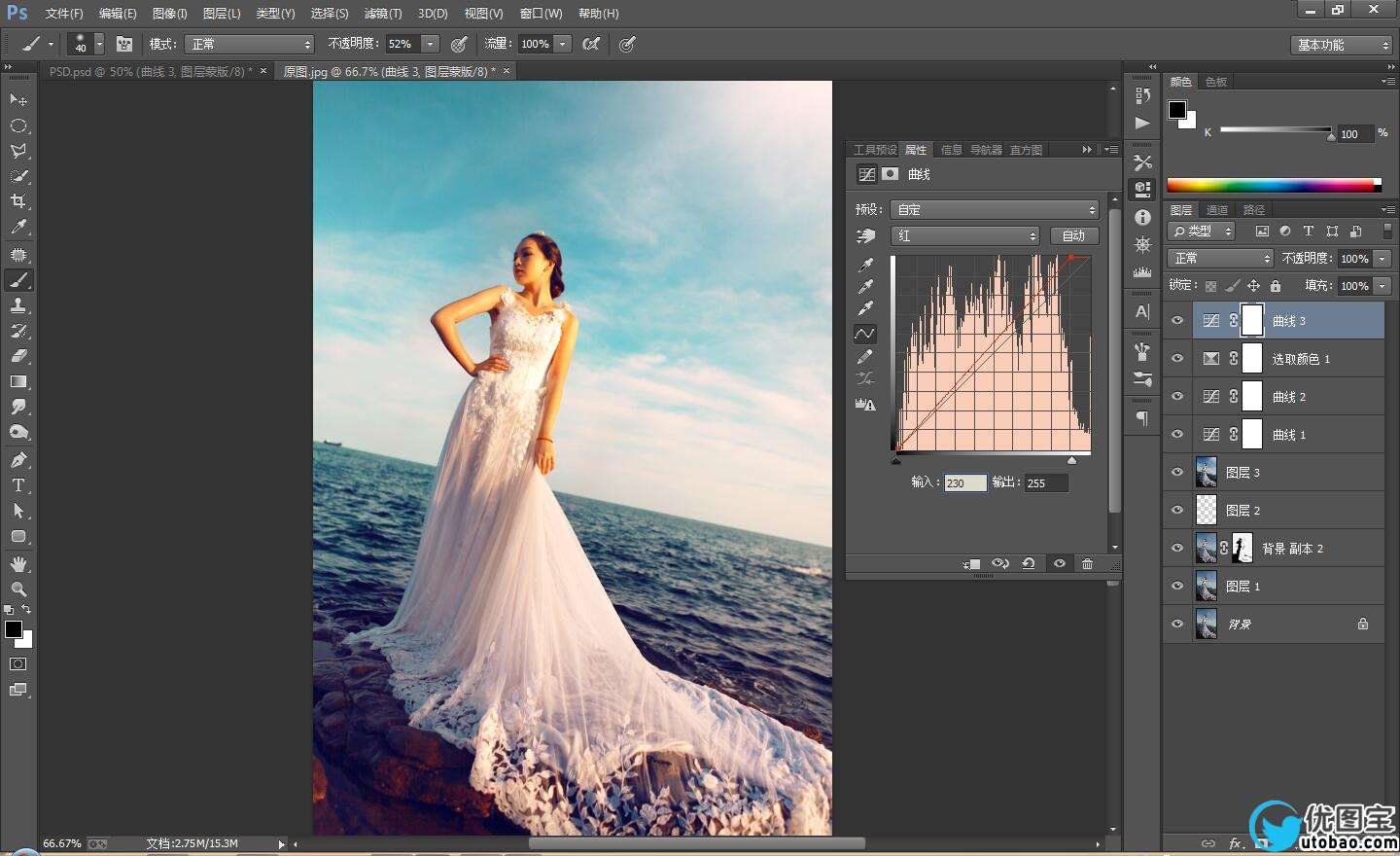1400x856 pixels.
Task: Open the curves preset 自定 dropdown
Action: 995,209
